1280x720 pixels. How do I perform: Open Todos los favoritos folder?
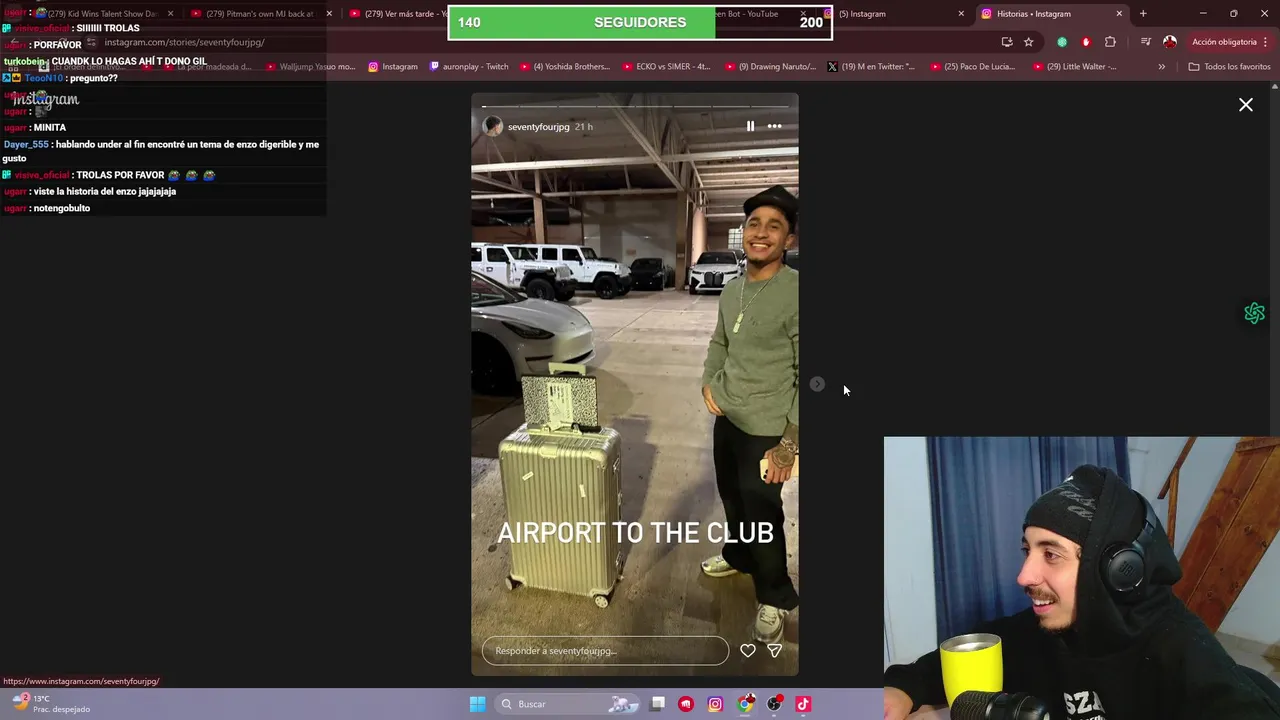[x=1229, y=67]
